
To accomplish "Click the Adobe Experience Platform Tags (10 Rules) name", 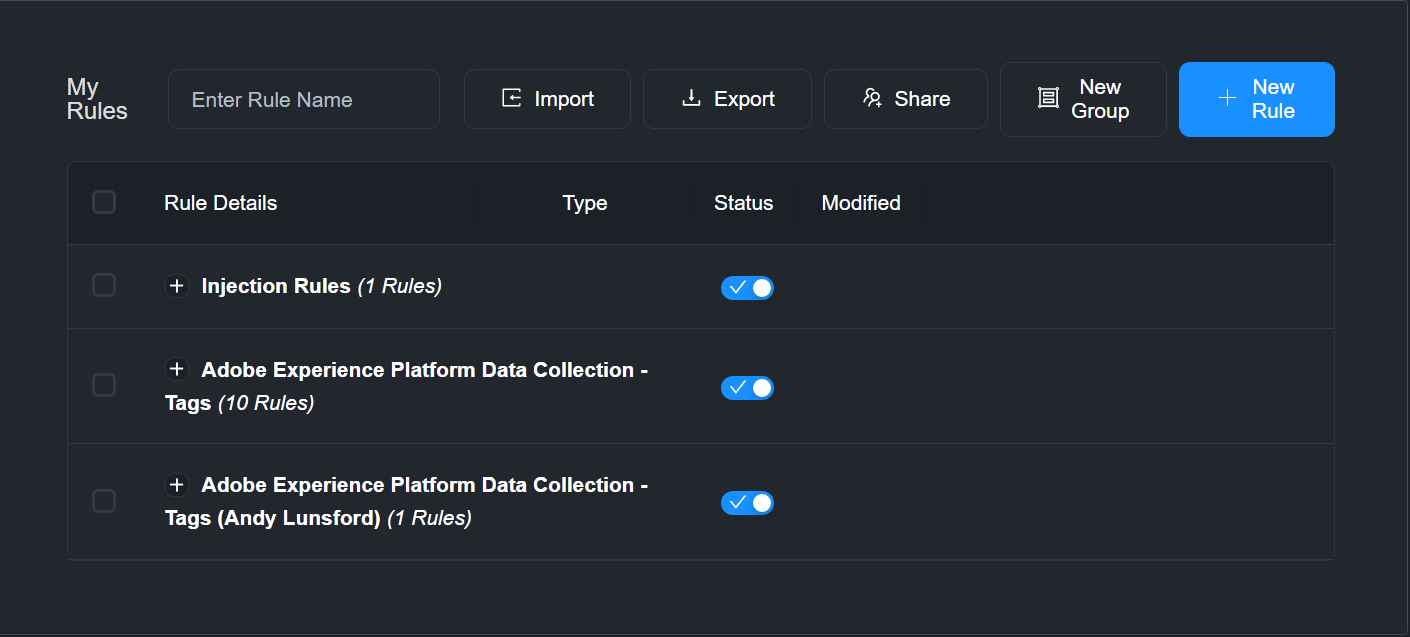I will coord(407,386).
